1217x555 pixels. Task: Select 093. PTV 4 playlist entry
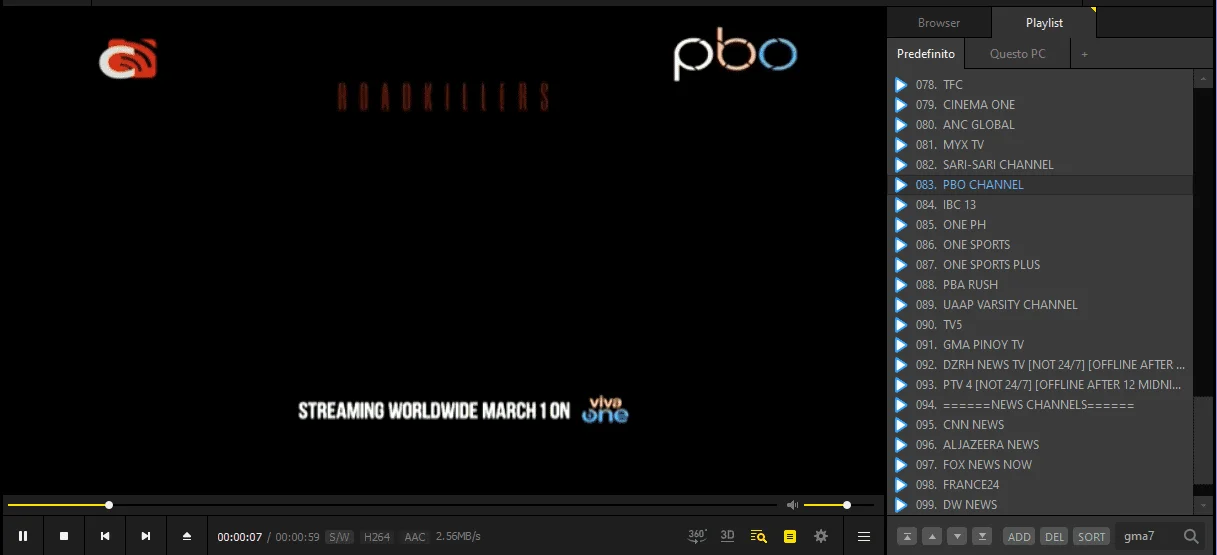pyautogui.click(x=1040, y=385)
